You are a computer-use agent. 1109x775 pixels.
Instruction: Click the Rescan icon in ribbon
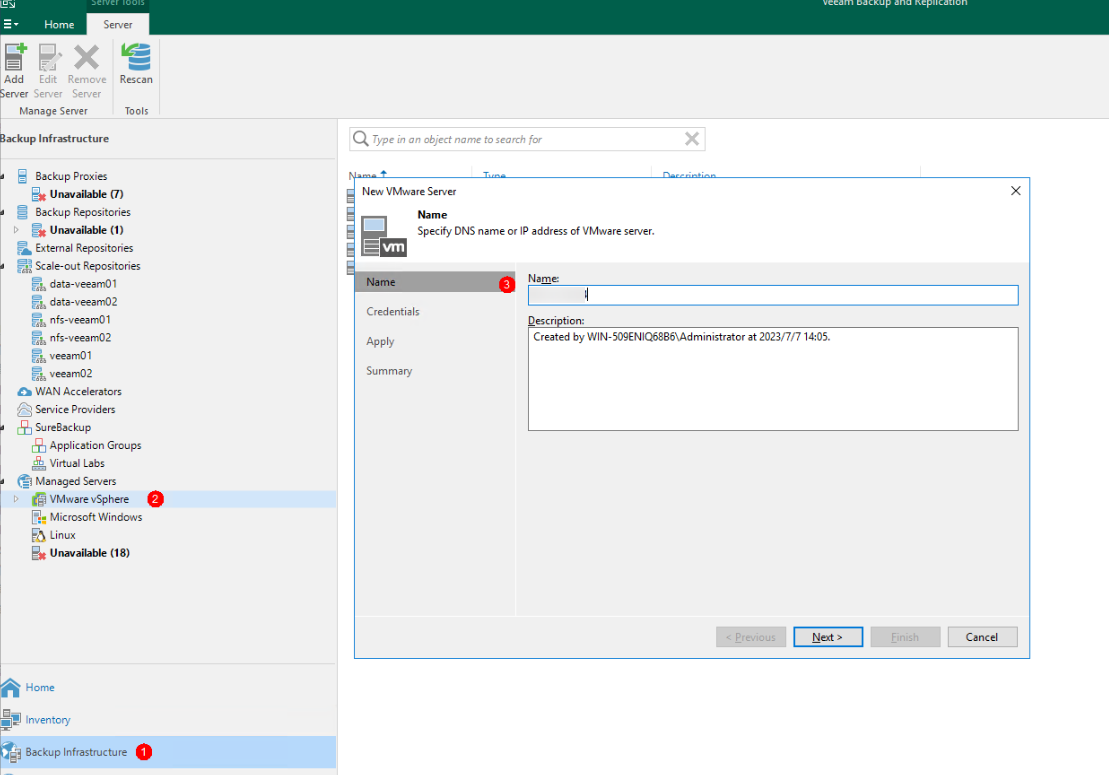pyautogui.click(x=136, y=58)
